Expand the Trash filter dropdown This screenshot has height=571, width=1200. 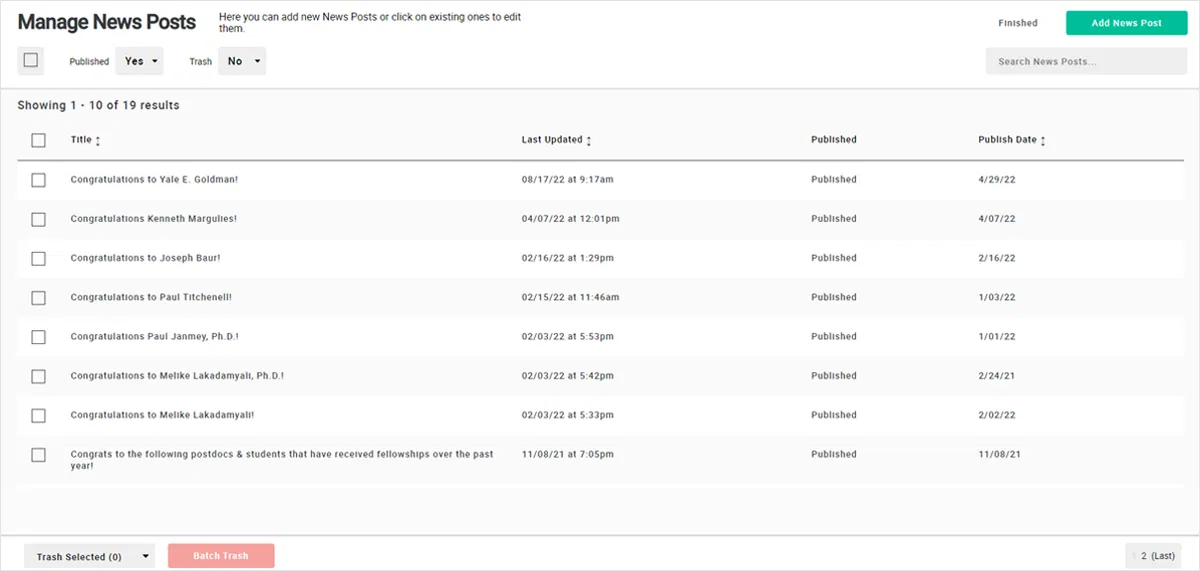coord(242,61)
